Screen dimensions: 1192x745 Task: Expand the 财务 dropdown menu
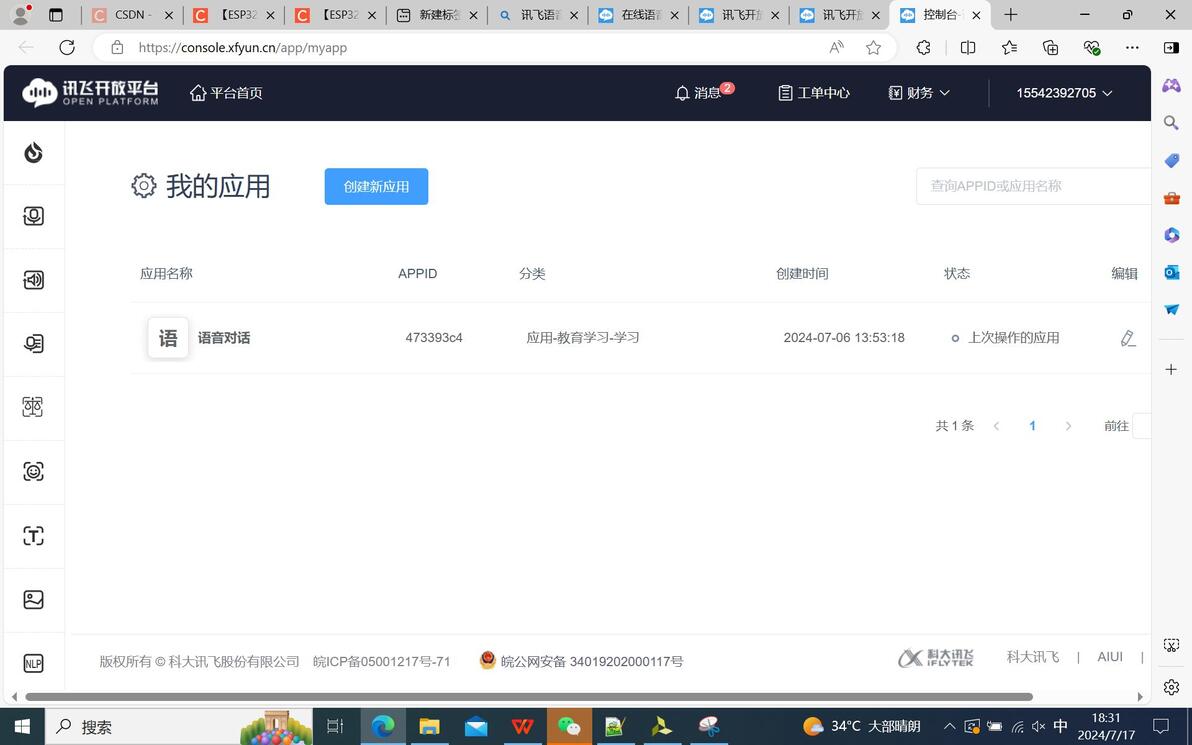pos(919,93)
